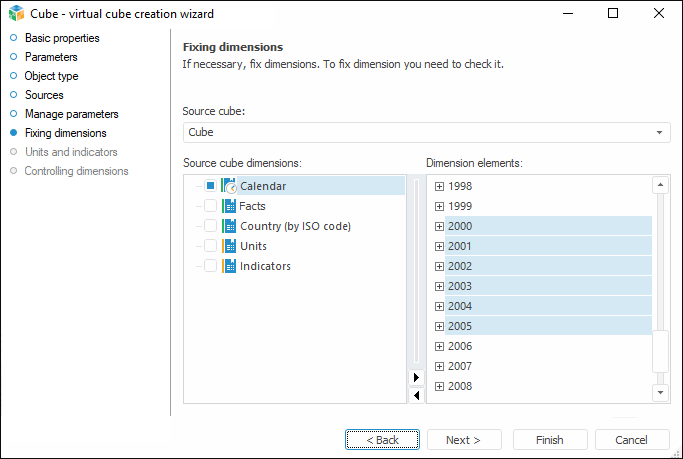This screenshot has height=459, width=683.
Task: Select the 2003 dimension element
Action: (x=460, y=286)
